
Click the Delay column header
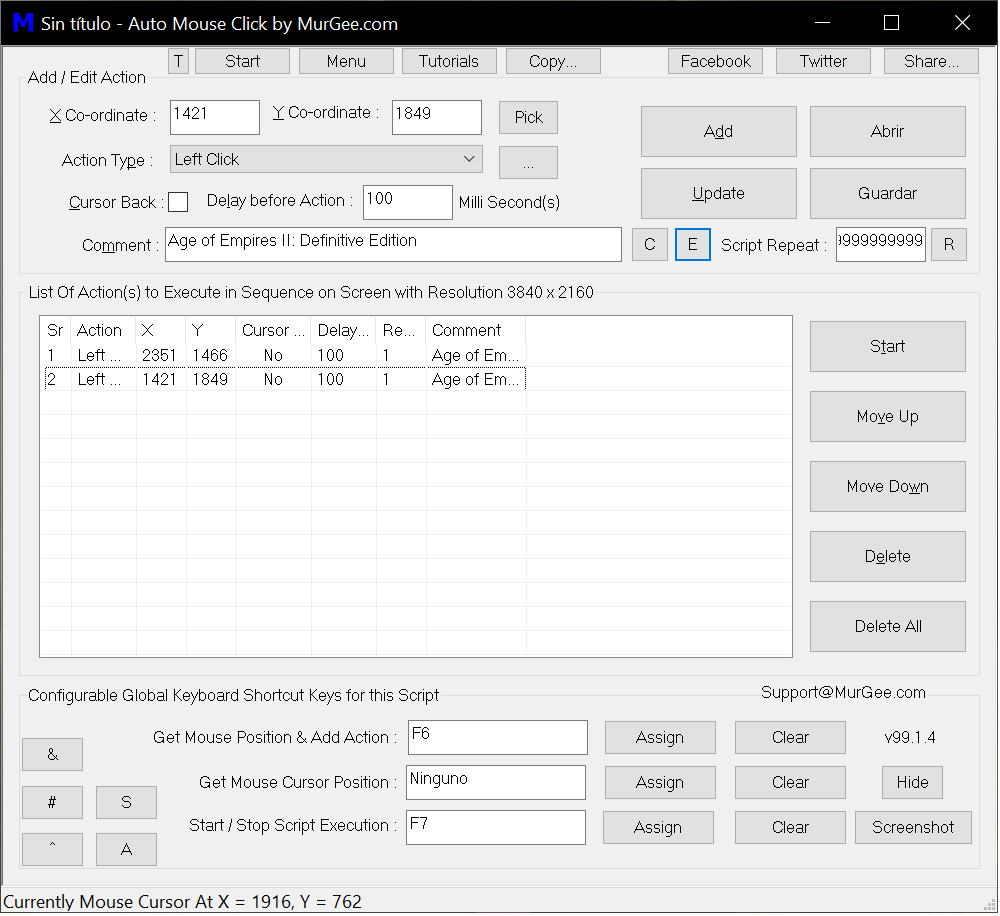coord(344,330)
